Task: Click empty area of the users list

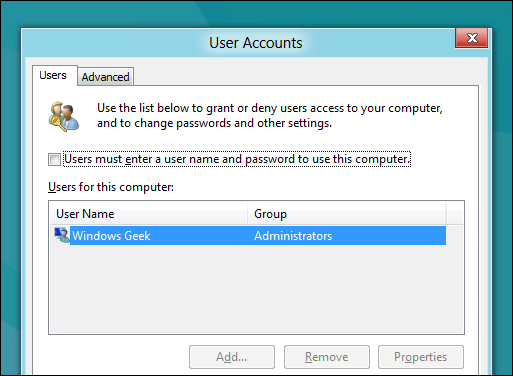Action: pyautogui.click(x=256, y=289)
